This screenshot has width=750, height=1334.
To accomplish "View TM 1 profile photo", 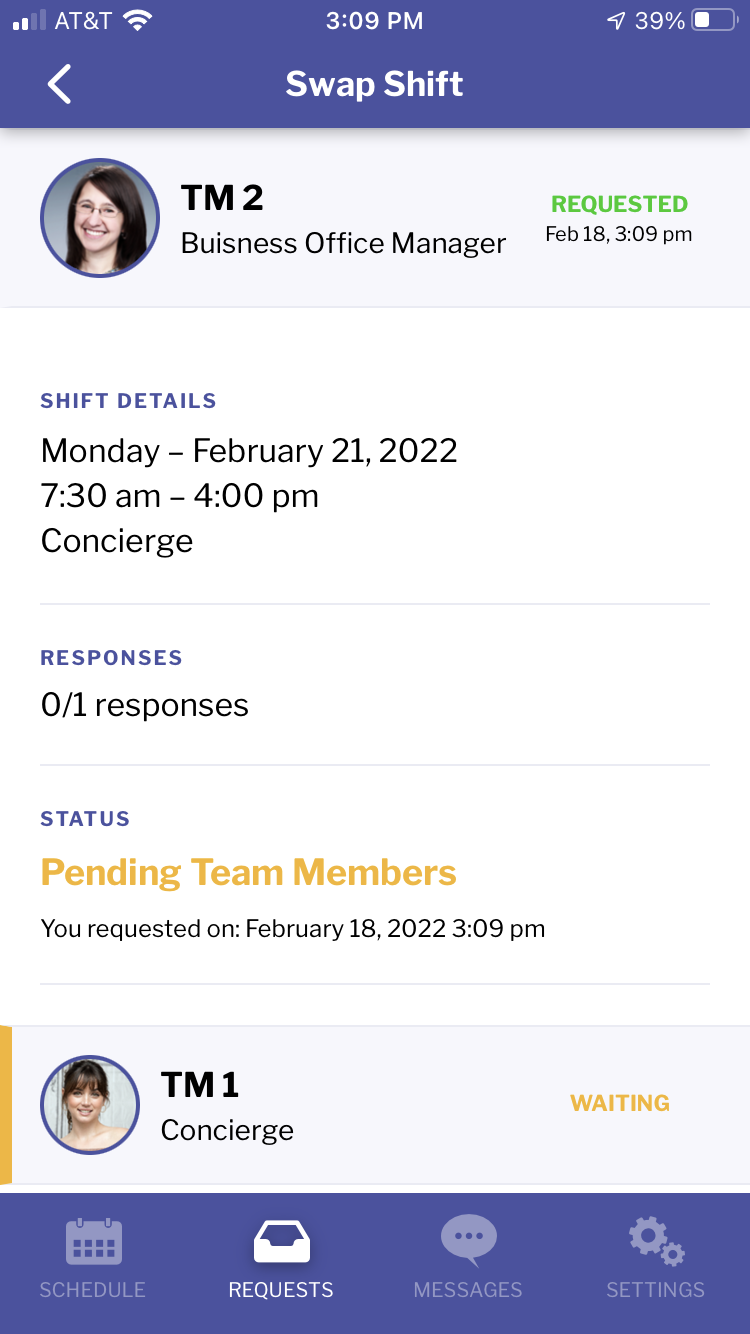I will click(x=90, y=1105).
